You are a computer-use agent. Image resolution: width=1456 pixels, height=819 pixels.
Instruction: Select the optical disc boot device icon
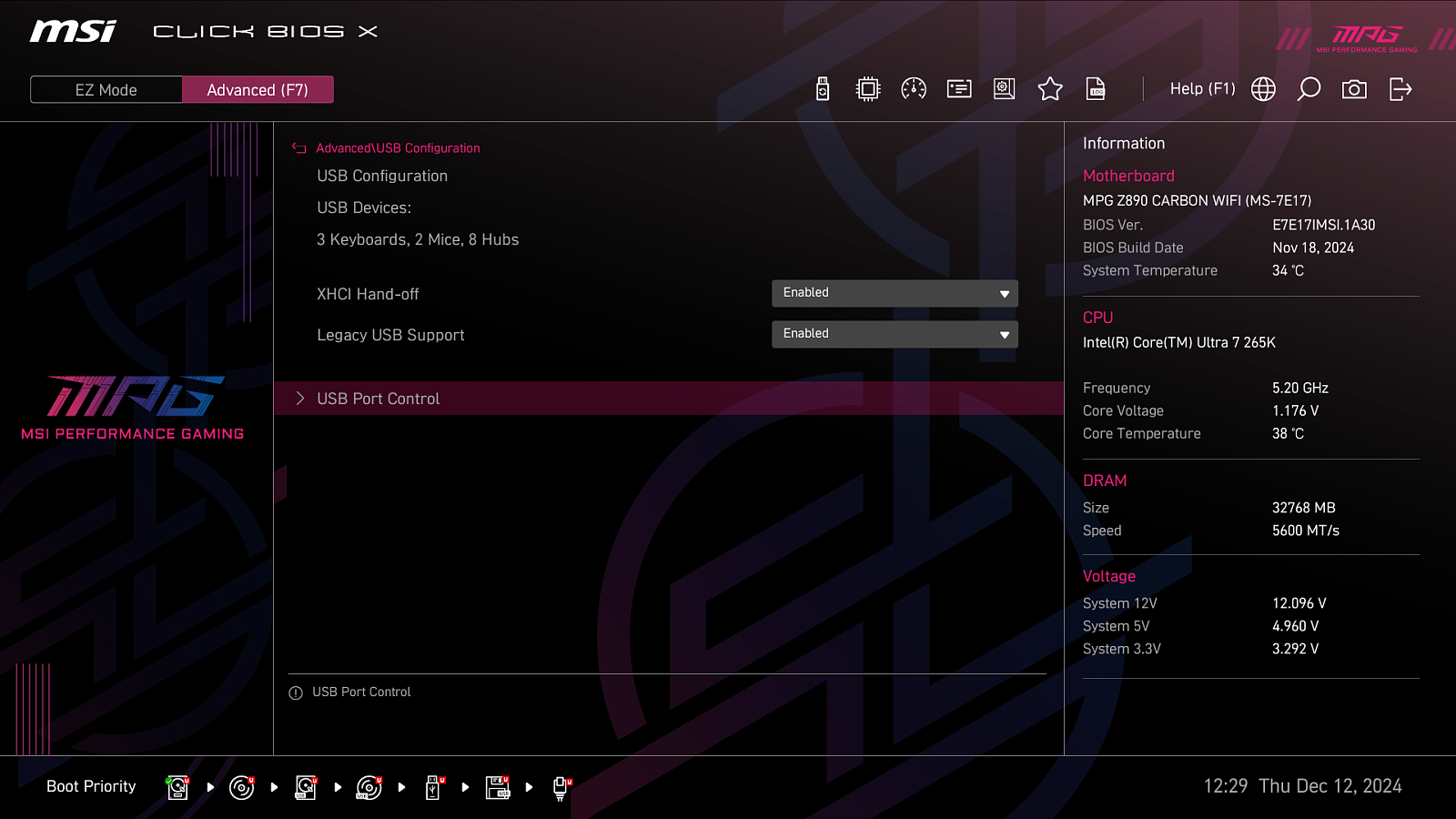[x=242, y=787]
